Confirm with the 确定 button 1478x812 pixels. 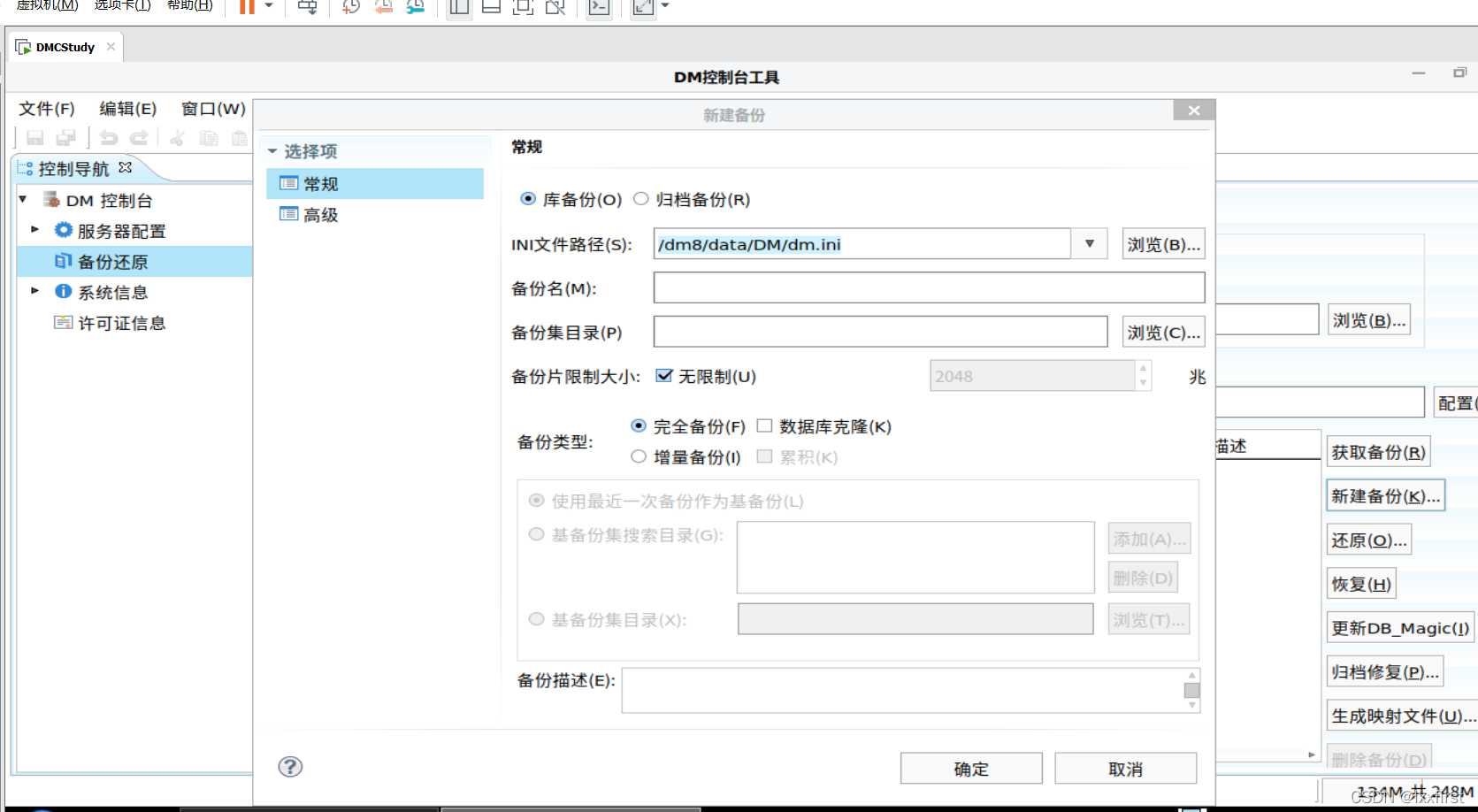pyautogui.click(x=971, y=769)
